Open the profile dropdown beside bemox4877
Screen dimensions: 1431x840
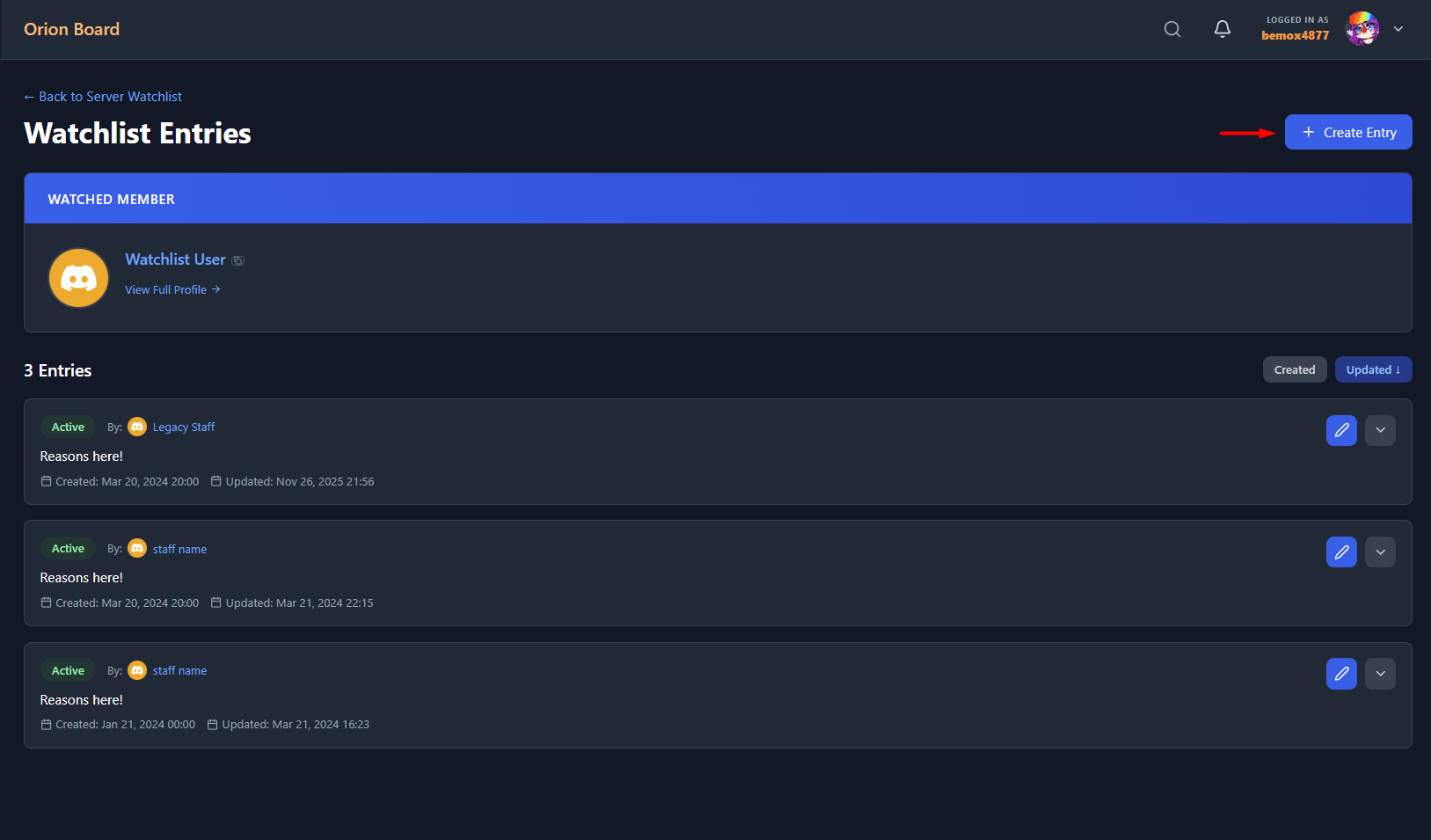coord(1398,29)
